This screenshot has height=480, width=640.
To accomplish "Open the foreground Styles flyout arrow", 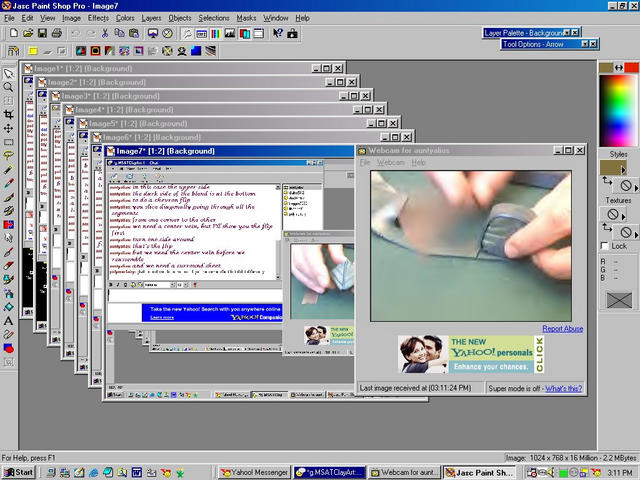I will click(623, 169).
